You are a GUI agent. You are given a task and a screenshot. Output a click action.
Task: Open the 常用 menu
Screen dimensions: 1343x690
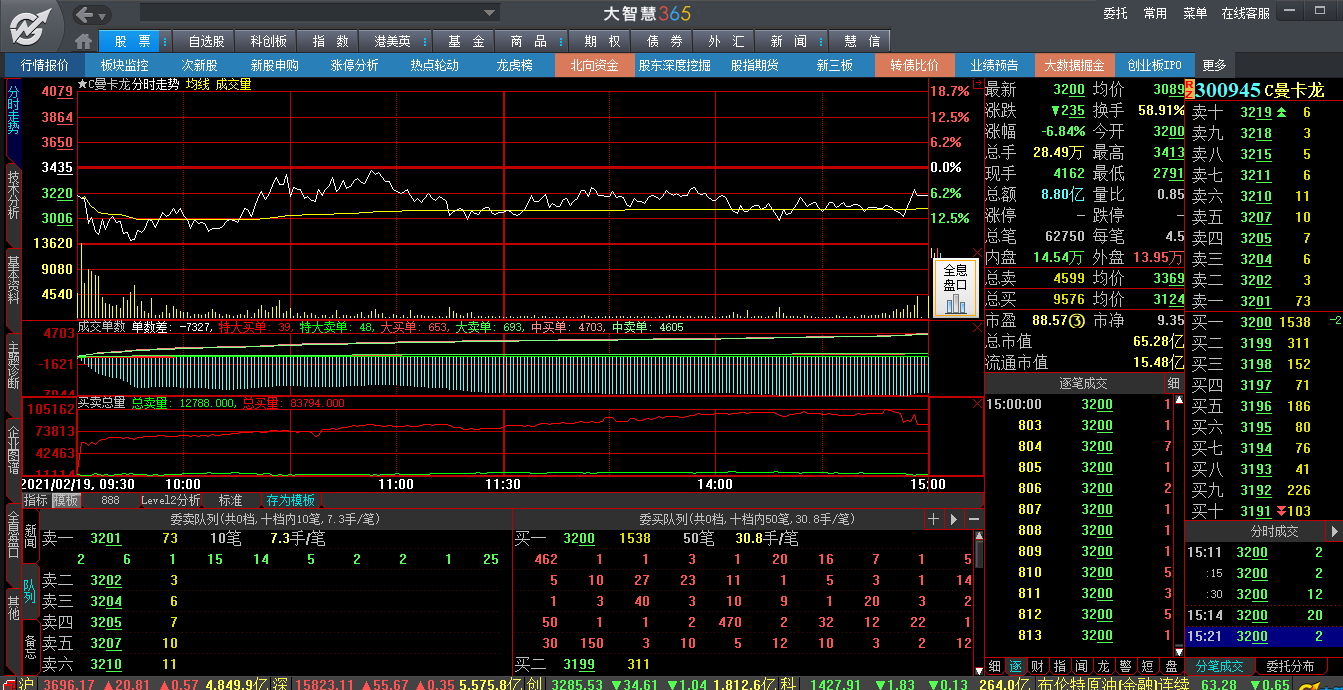pos(1155,13)
